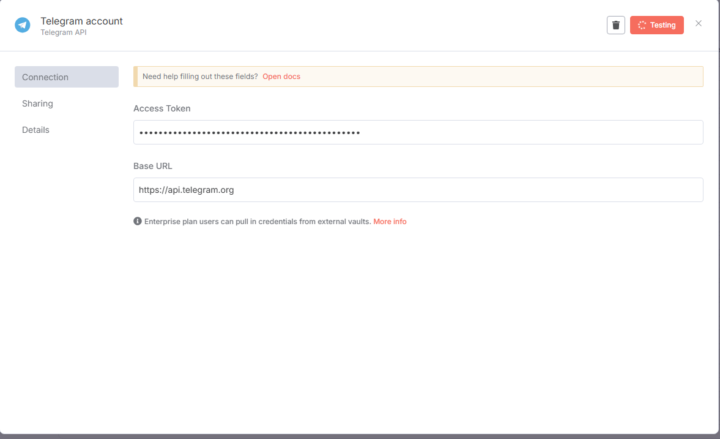Delete credential with trash icon
This screenshot has width=720, height=439.
point(616,25)
